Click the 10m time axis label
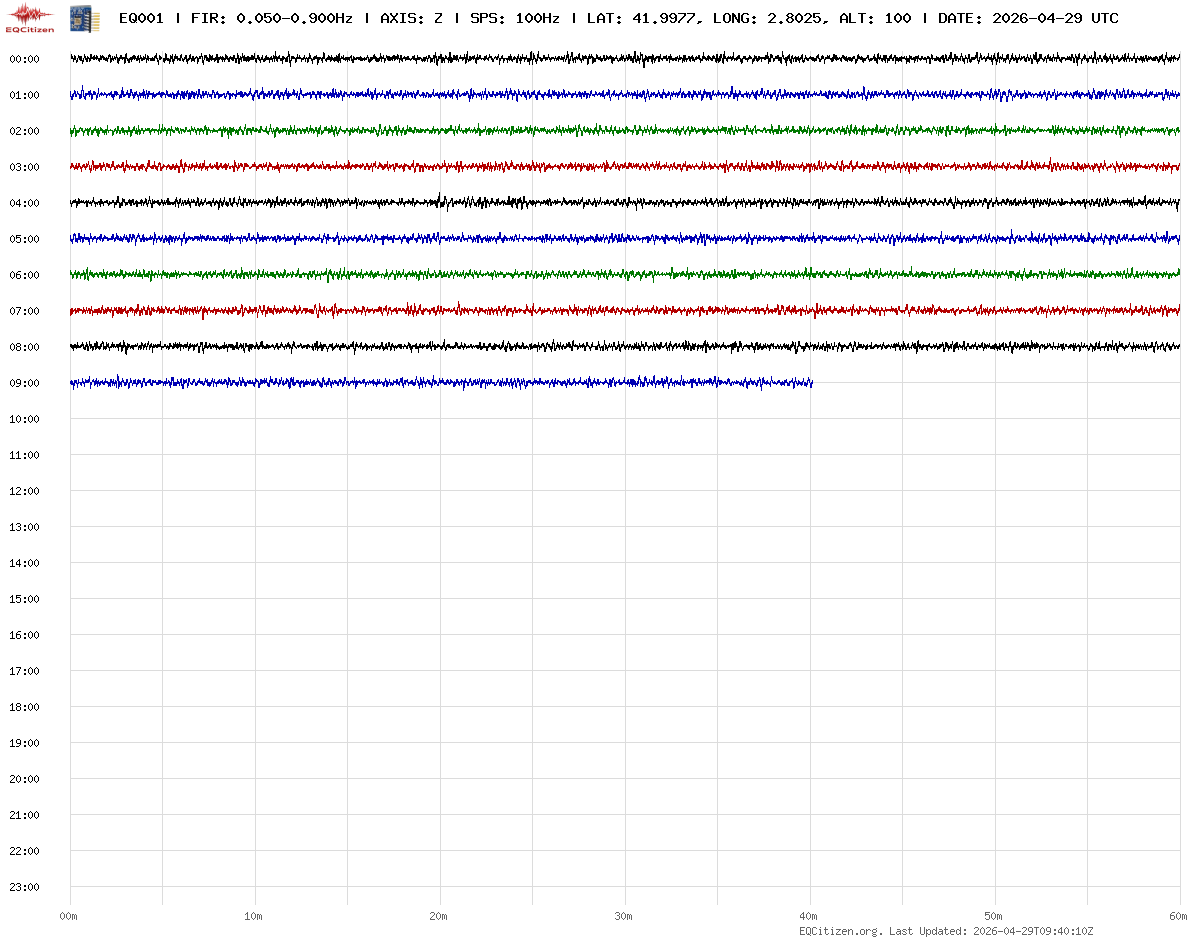This screenshot has height=940, width=1200. click(254, 916)
